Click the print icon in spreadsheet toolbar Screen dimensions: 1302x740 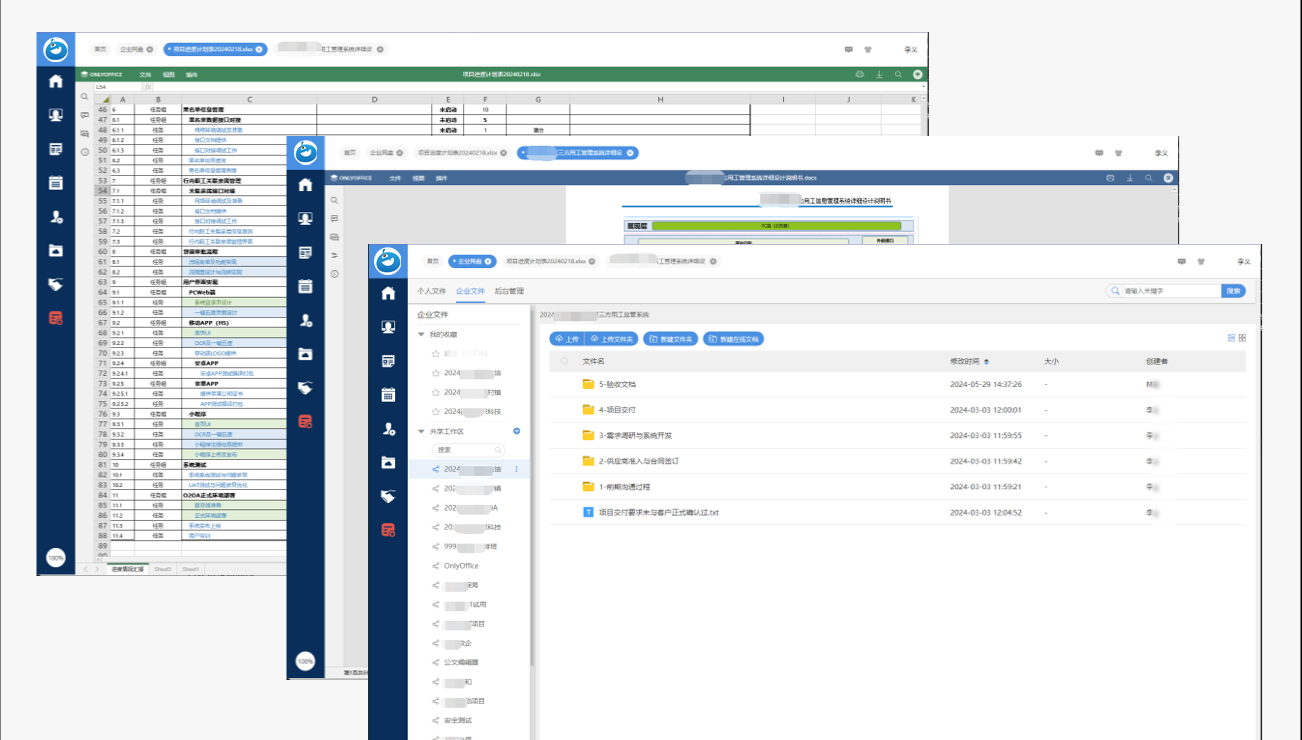point(860,75)
